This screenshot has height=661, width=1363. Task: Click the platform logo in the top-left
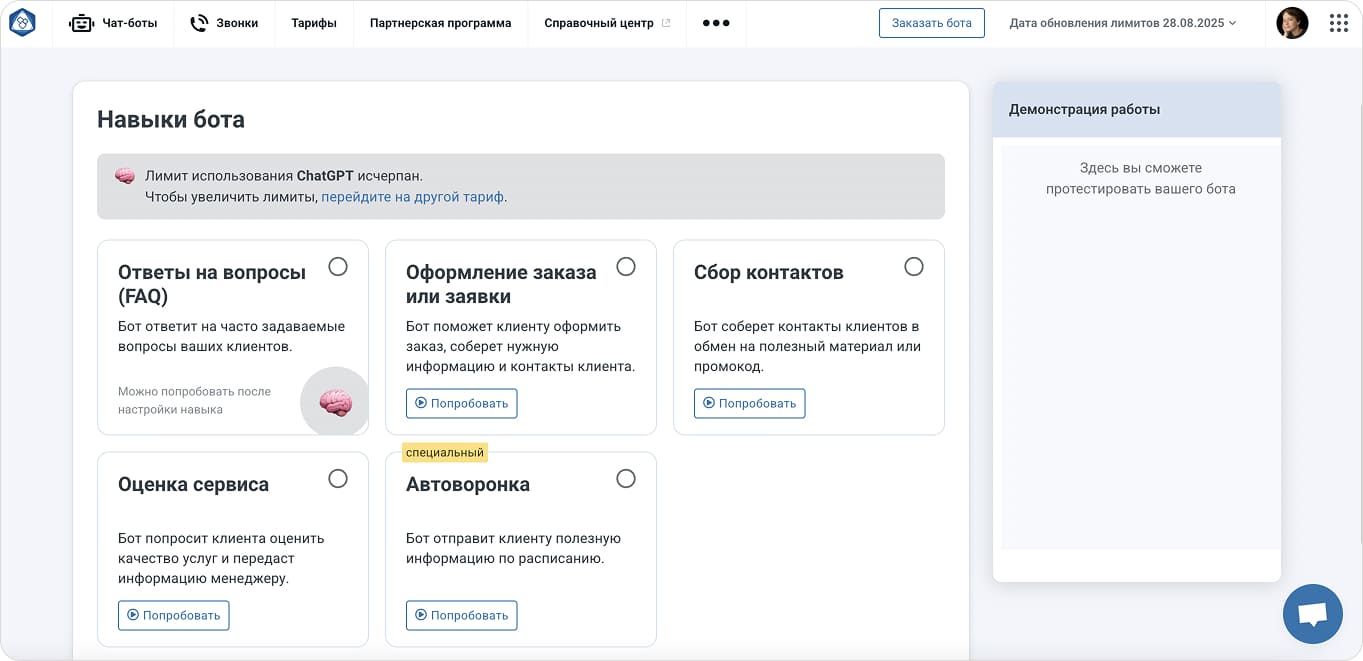[22, 21]
